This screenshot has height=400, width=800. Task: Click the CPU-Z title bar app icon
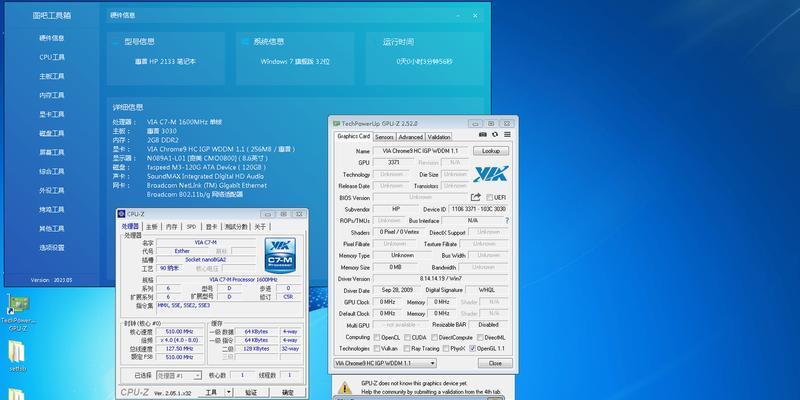pos(121,214)
